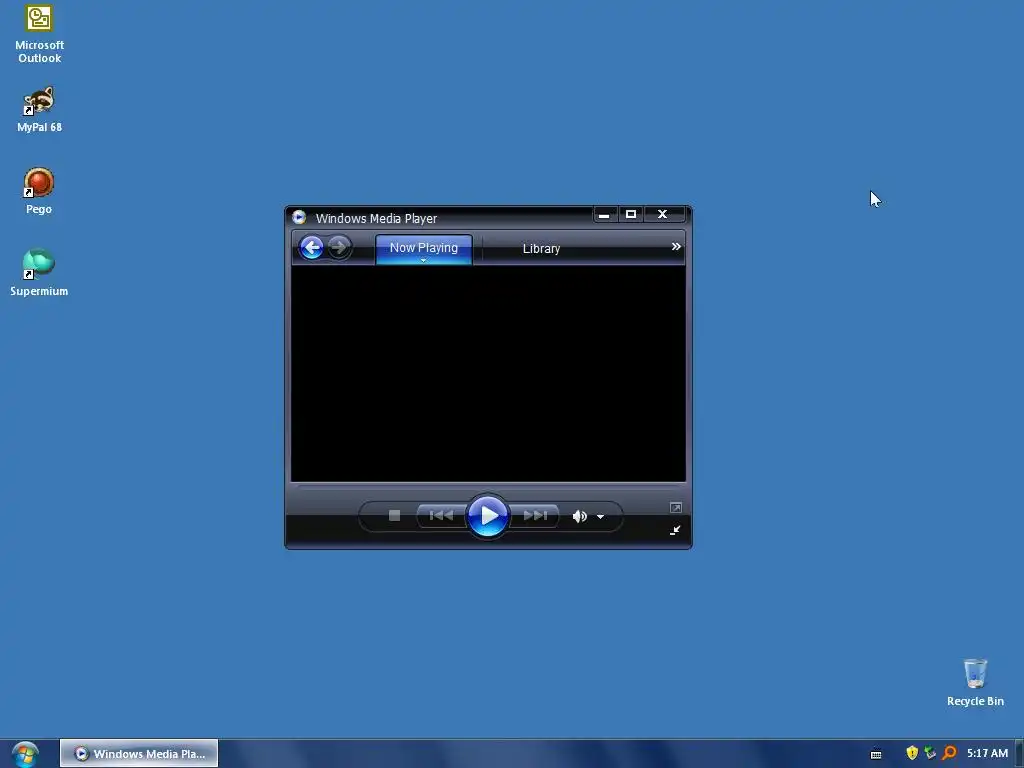1024x768 pixels.
Task: Click the green arrow device tray icon
Action: point(930,753)
